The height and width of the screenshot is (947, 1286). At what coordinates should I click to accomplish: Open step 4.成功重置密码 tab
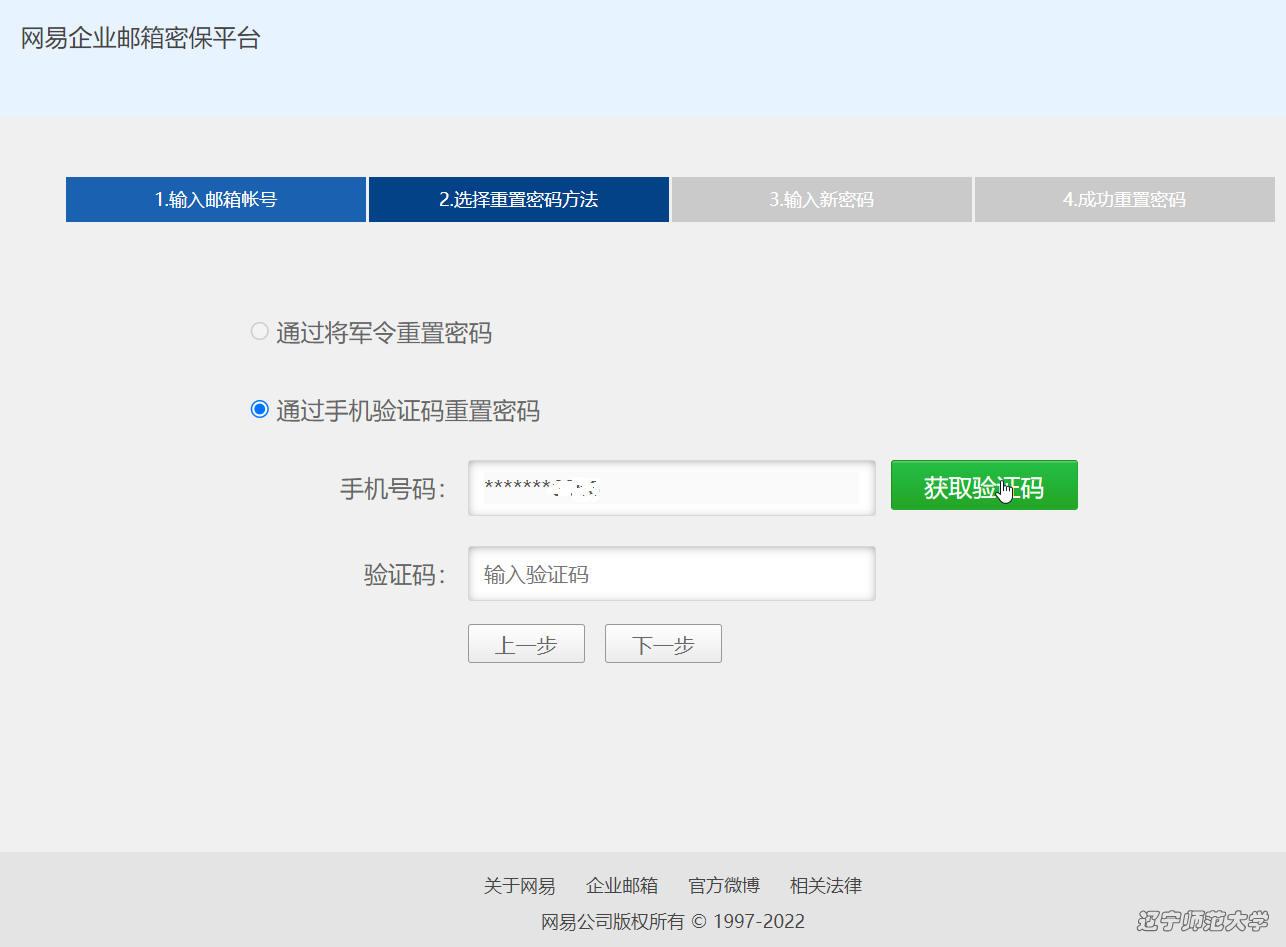pyautogui.click(x=1125, y=199)
